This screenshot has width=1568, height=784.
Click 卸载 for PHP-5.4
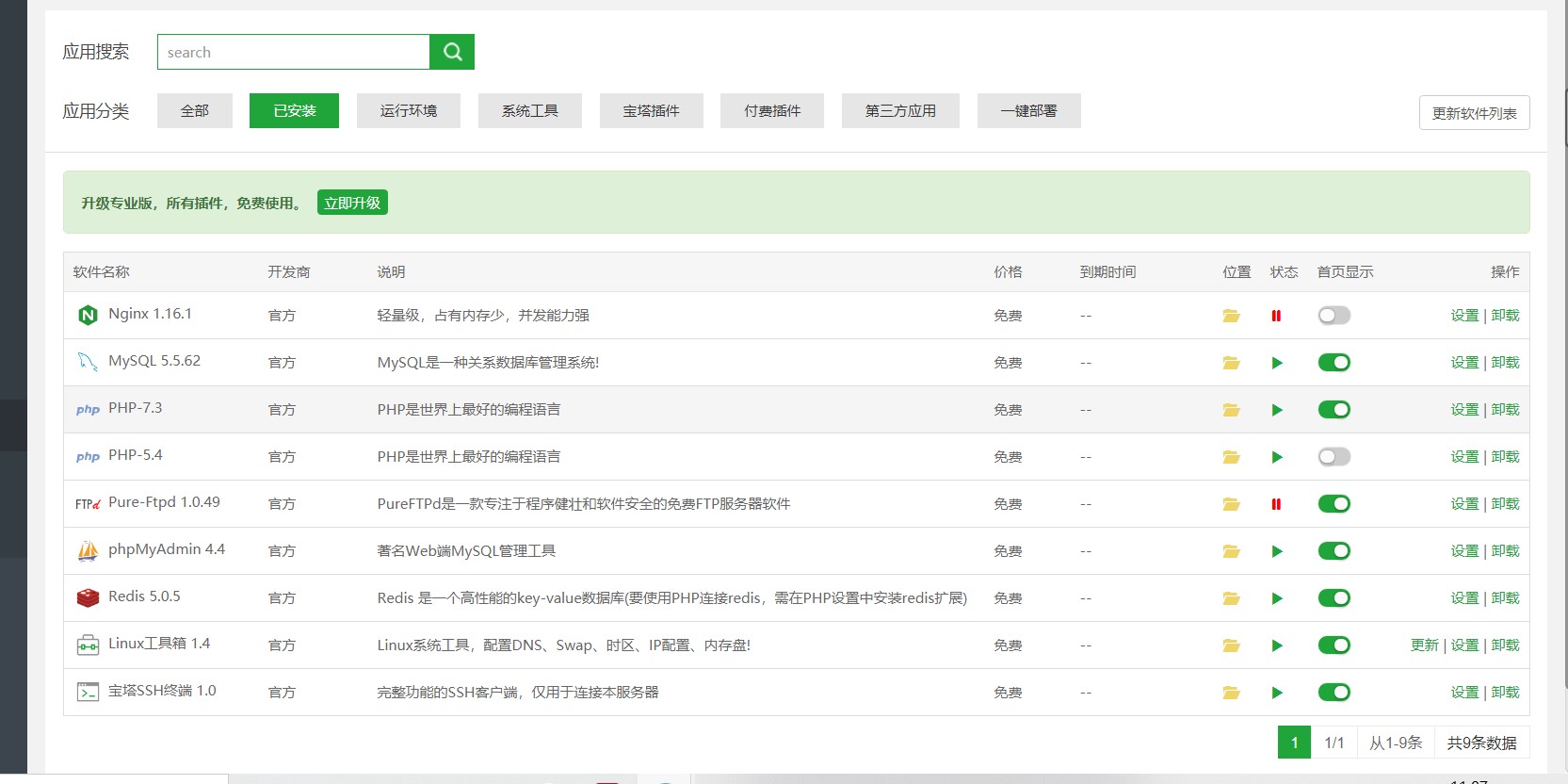coord(1505,457)
